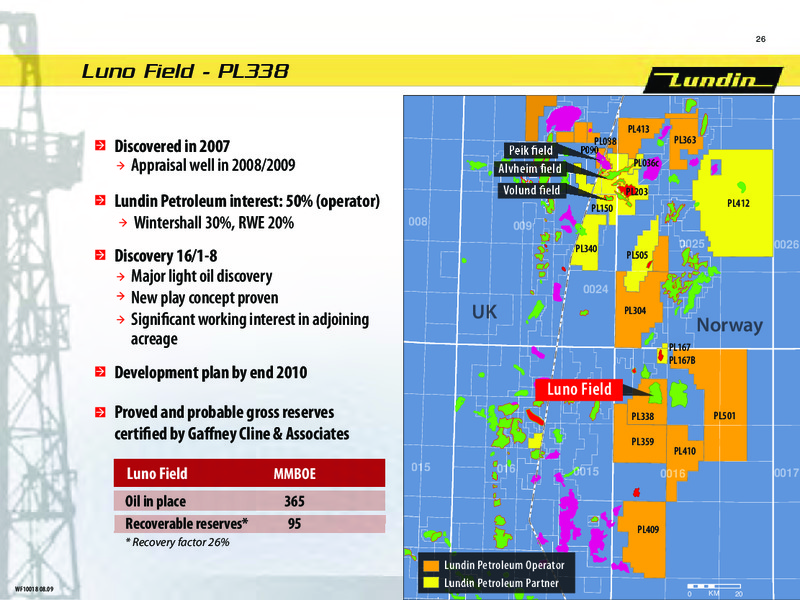Click the PL098 licence label on the map

605,141
